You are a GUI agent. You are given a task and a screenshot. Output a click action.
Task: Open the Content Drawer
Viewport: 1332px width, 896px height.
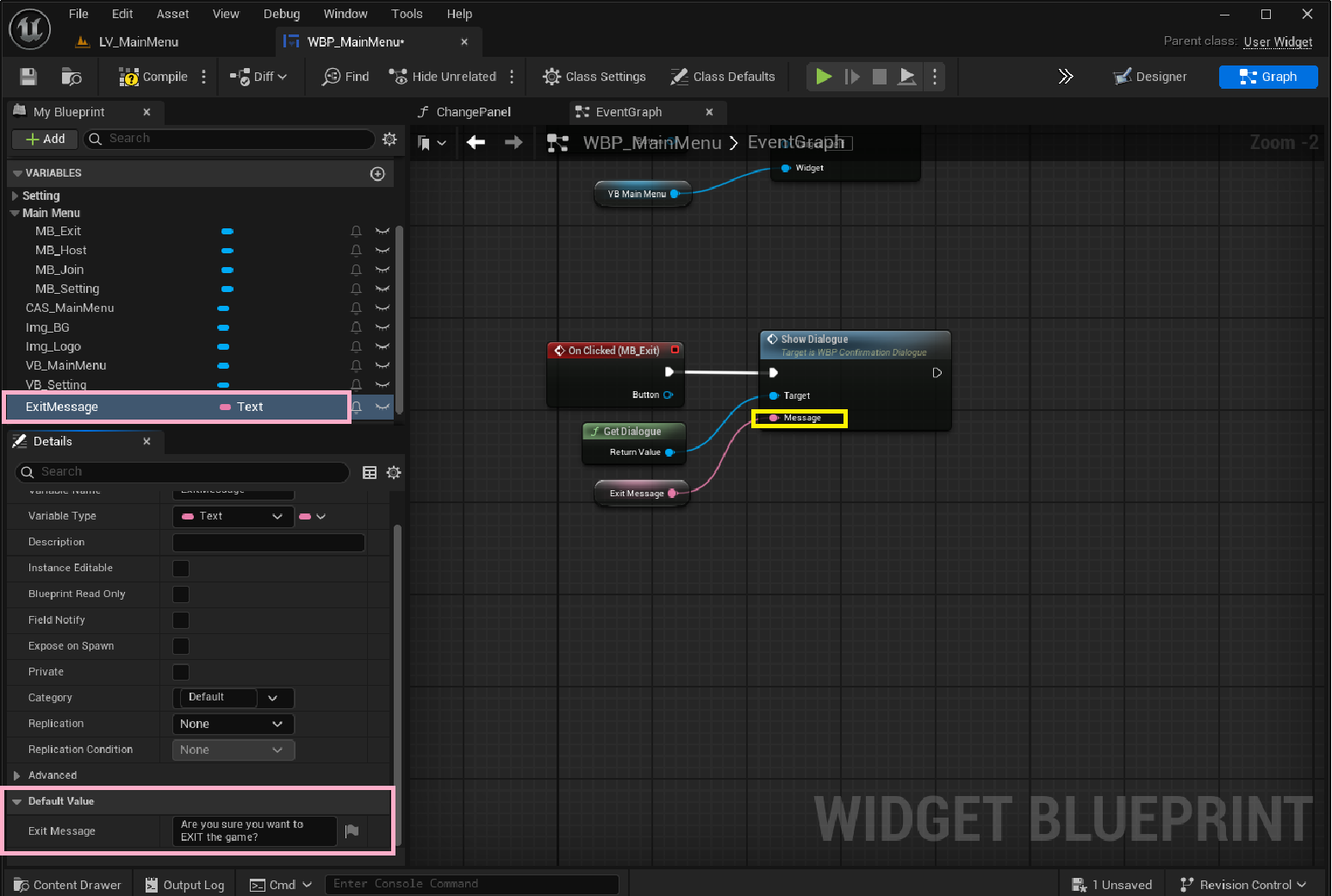pyautogui.click(x=67, y=885)
